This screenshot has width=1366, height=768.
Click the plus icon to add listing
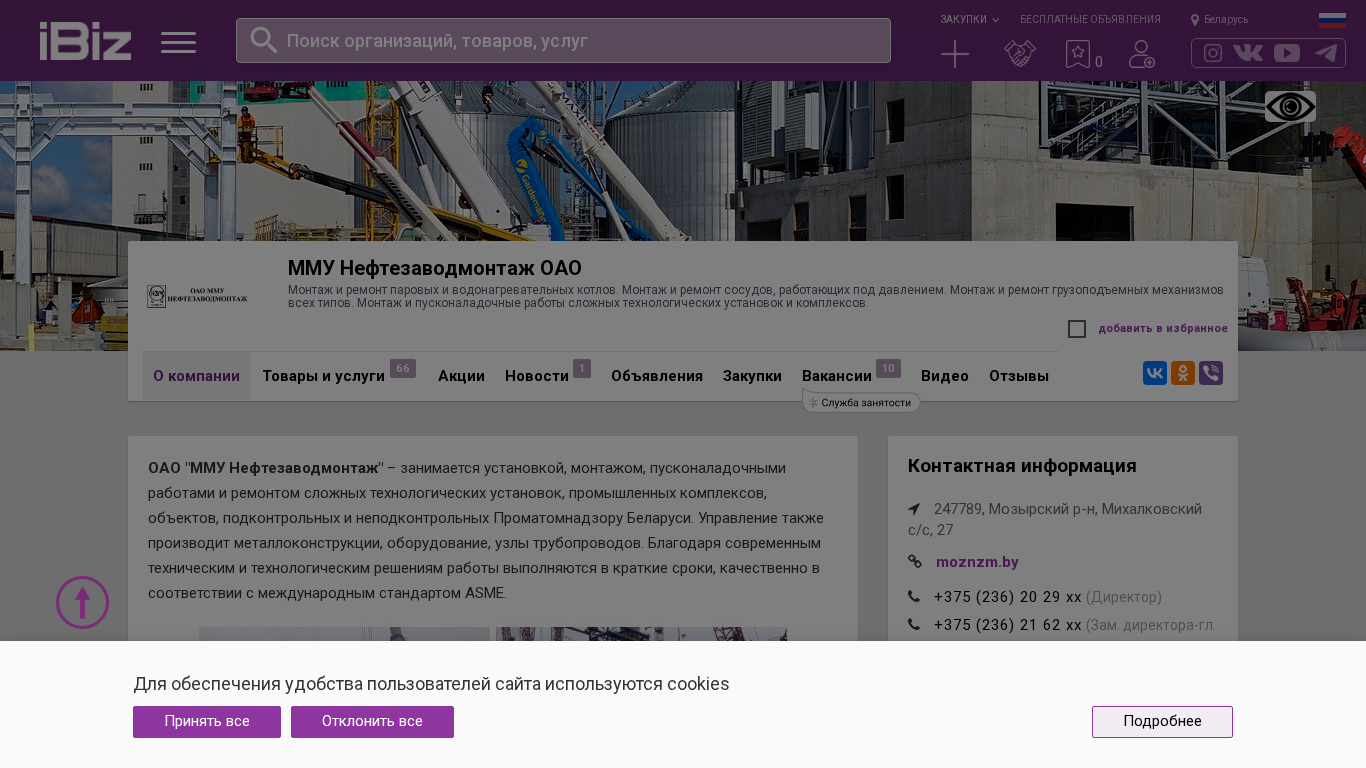[x=955, y=54]
